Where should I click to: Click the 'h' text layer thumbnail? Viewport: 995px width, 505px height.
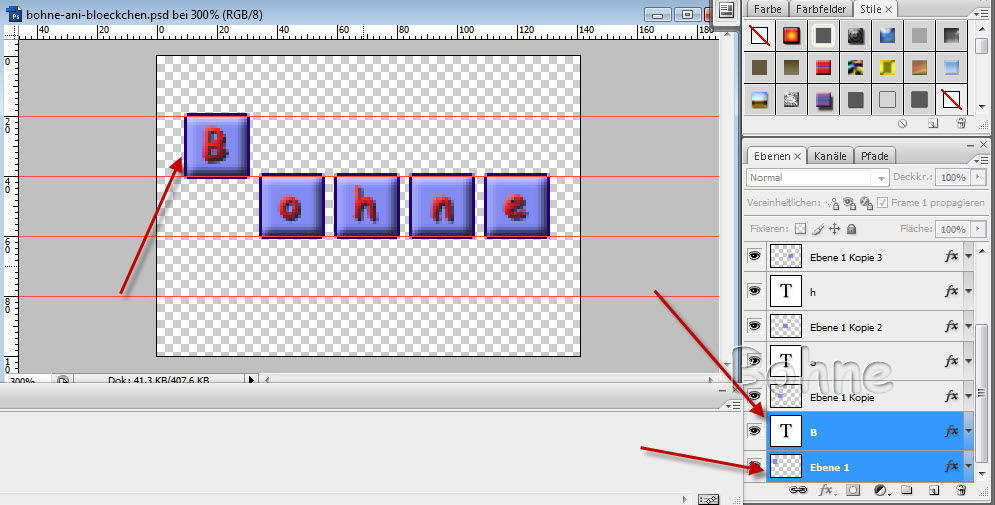coord(786,292)
